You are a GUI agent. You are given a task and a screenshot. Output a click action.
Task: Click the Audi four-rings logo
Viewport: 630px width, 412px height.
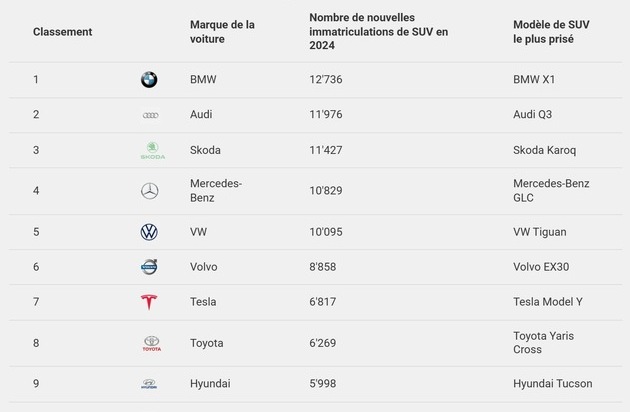(150, 115)
